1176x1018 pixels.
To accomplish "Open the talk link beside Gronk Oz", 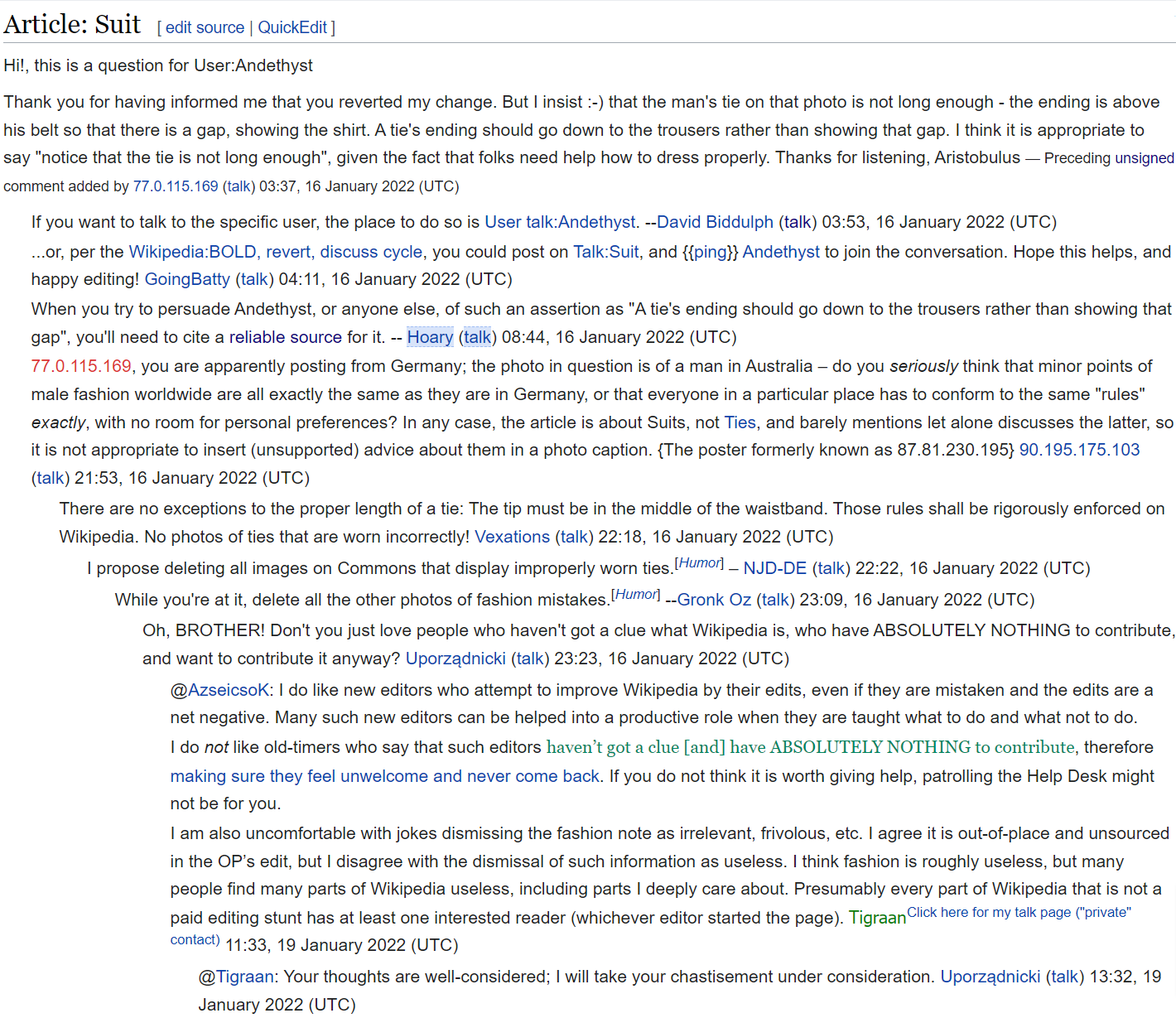I will pyautogui.click(x=775, y=600).
